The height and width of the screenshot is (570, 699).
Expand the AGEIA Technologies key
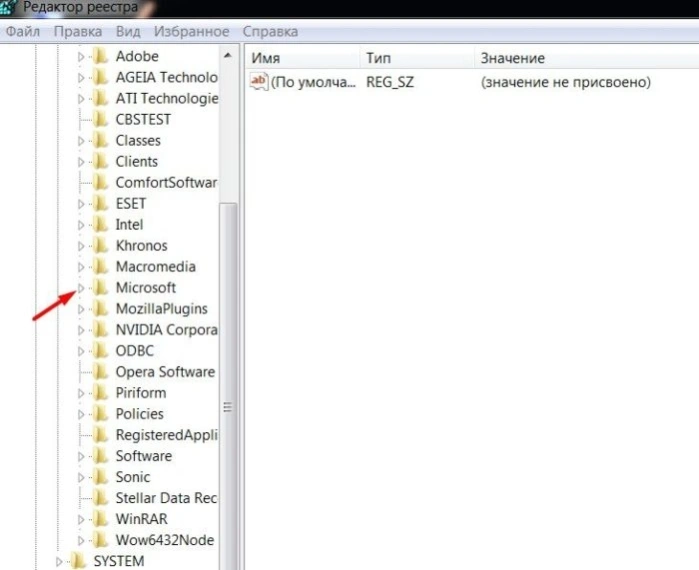[81, 78]
